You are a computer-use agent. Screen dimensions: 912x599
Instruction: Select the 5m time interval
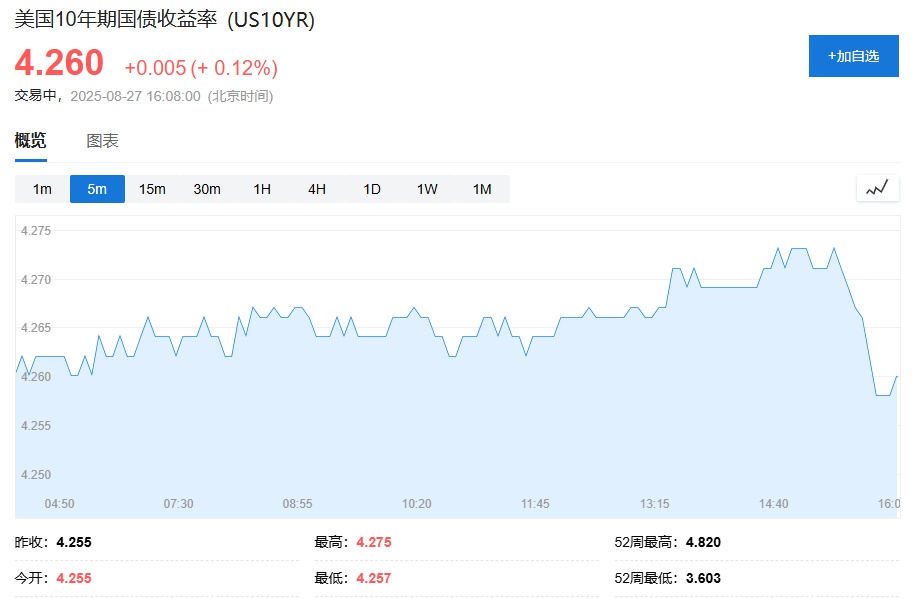97,189
